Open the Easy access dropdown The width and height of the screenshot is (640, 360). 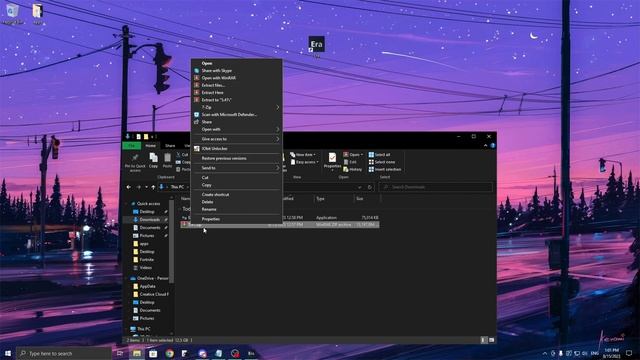304,162
